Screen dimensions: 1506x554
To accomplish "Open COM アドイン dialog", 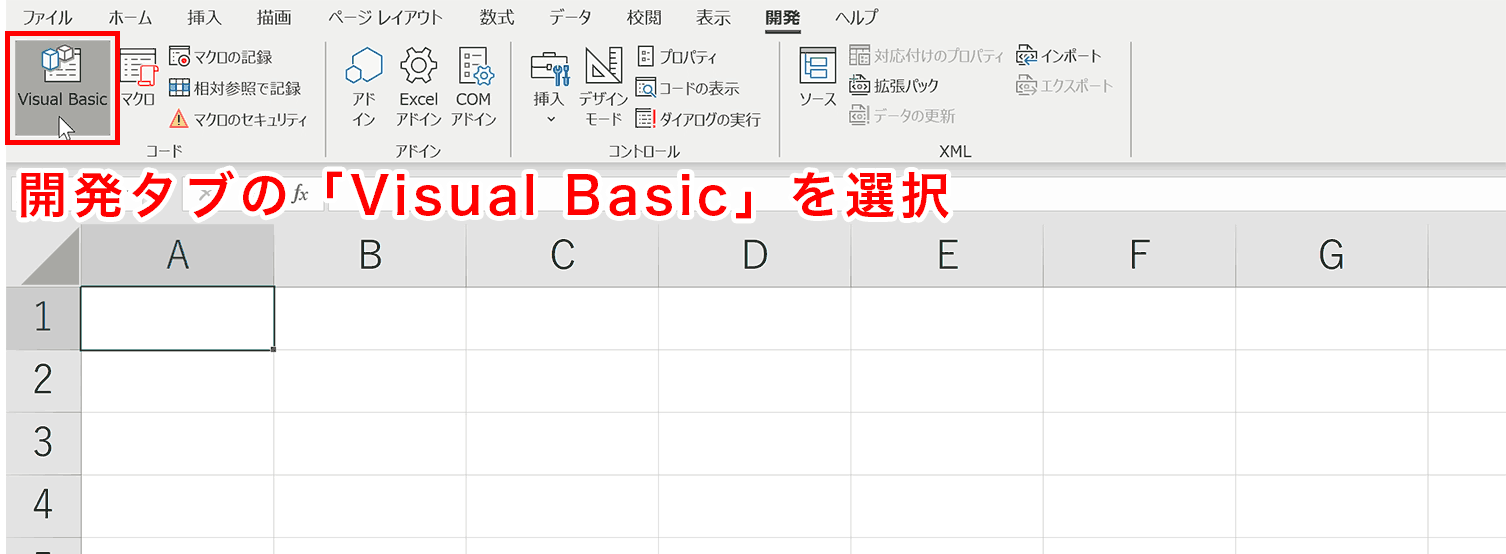I will 473,88.
